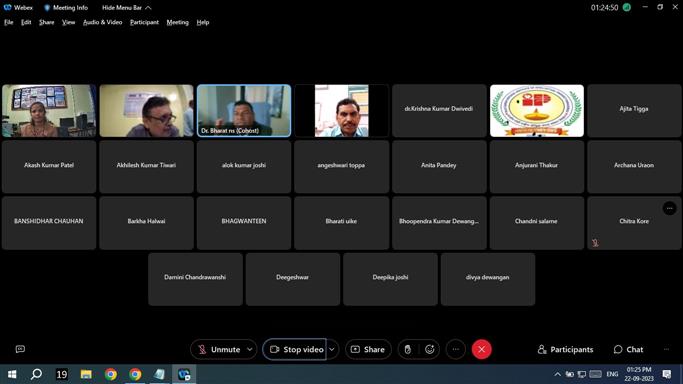Open the Participants panel

point(565,350)
